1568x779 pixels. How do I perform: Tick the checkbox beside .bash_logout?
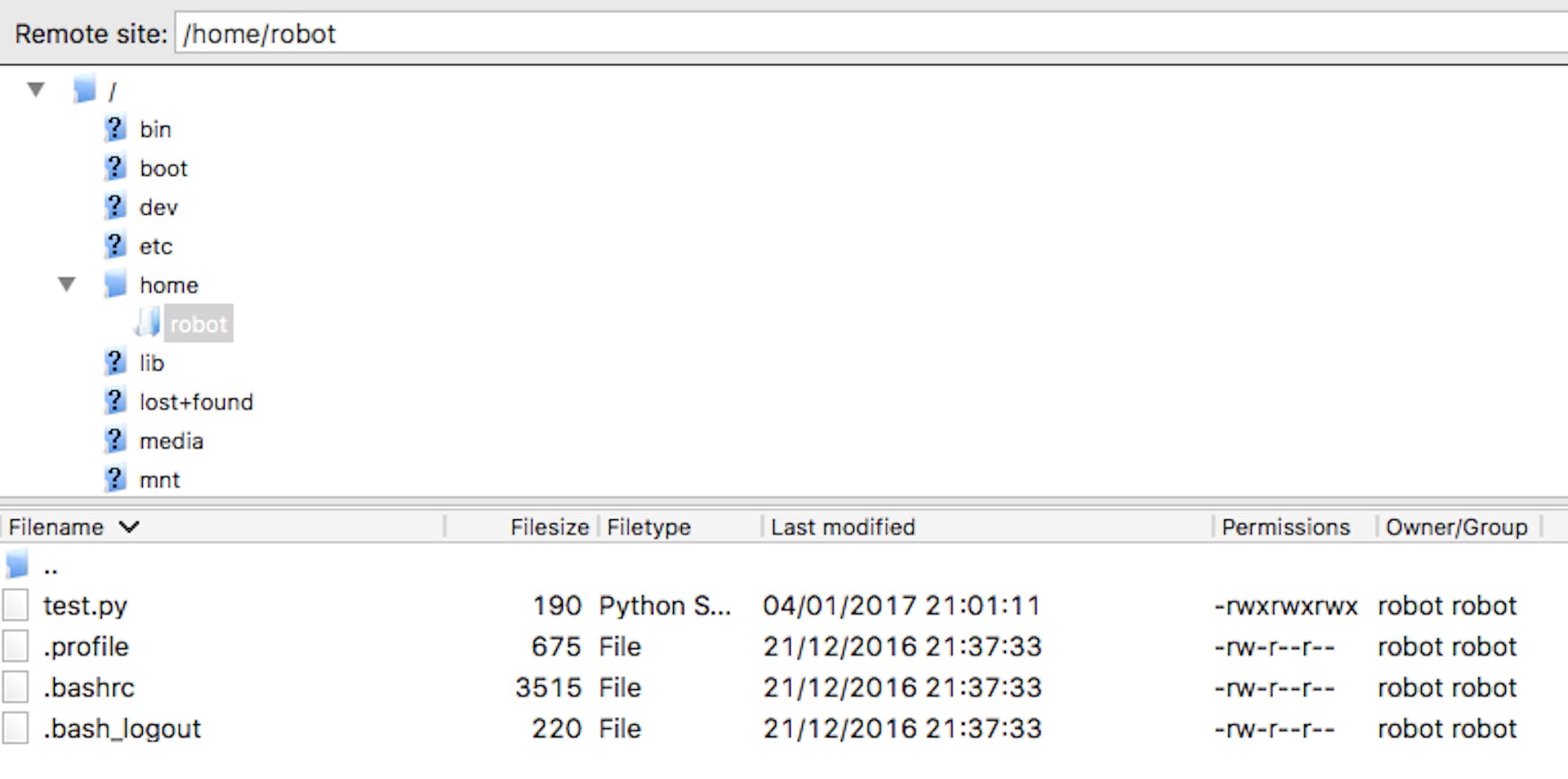[16, 727]
